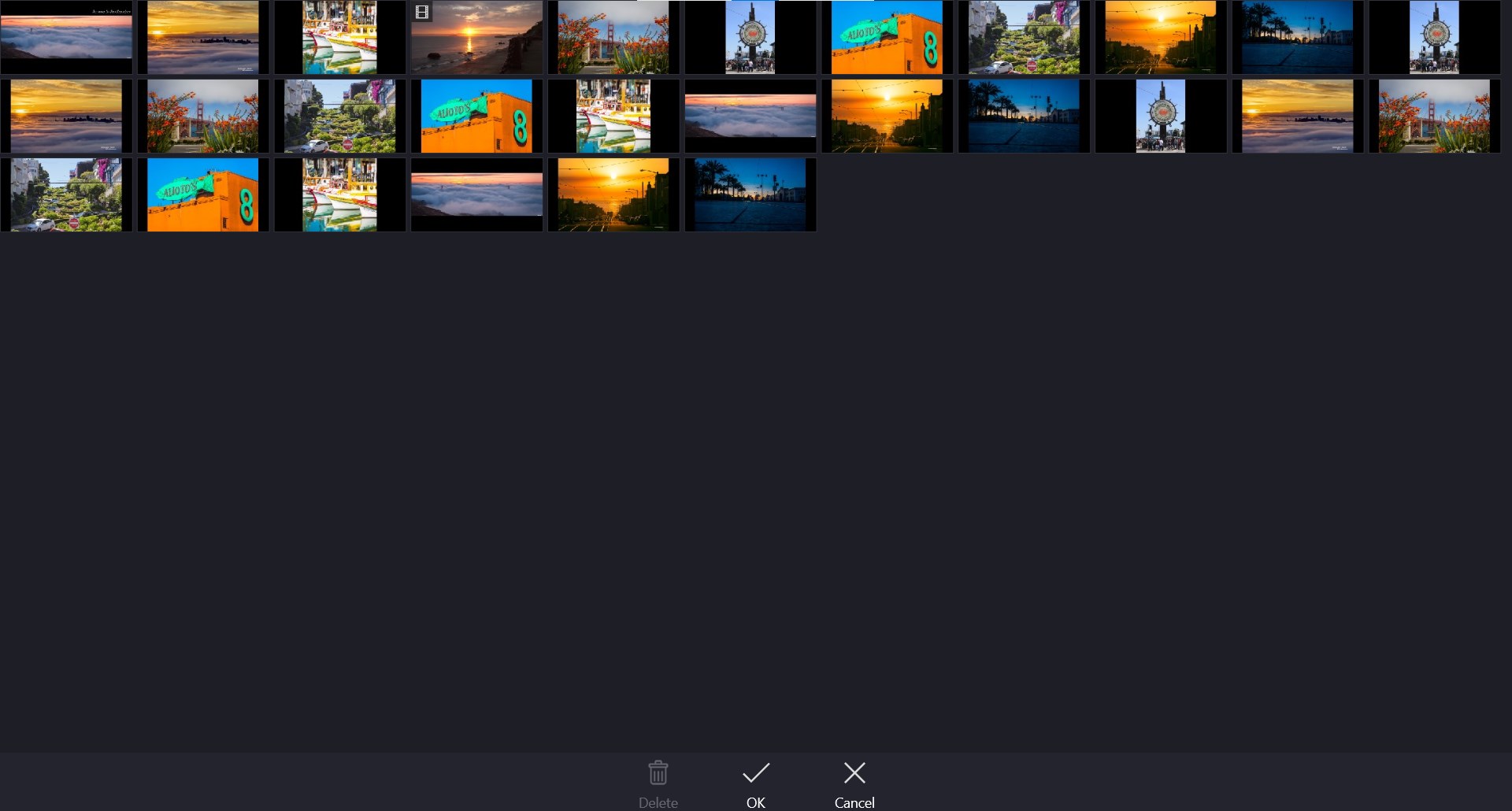
Task: Select the beach cliff sunset video thumbnail
Action: click(x=476, y=36)
